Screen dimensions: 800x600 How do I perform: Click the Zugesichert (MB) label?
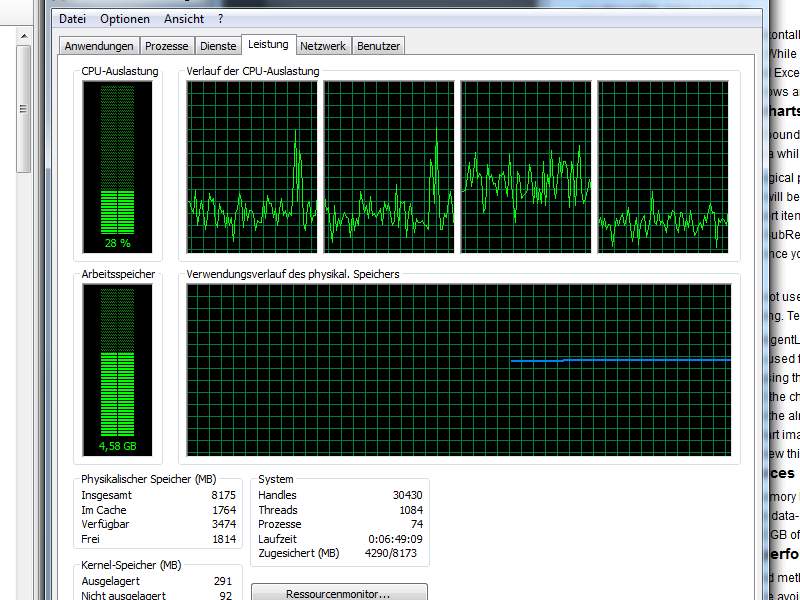pyautogui.click(x=298, y=554)
